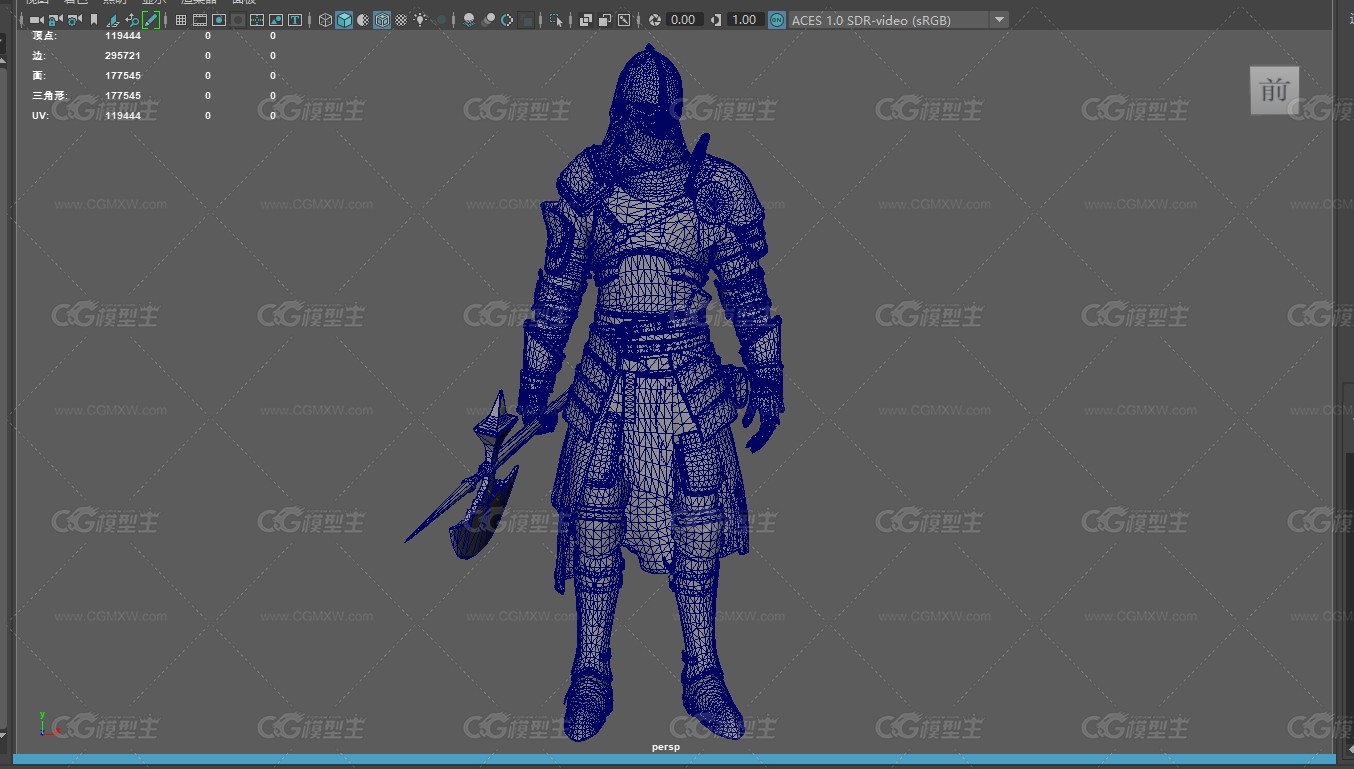Toggle the Lock Camera icon
Screen dimensions: 1354x769
tap(55, 20)
